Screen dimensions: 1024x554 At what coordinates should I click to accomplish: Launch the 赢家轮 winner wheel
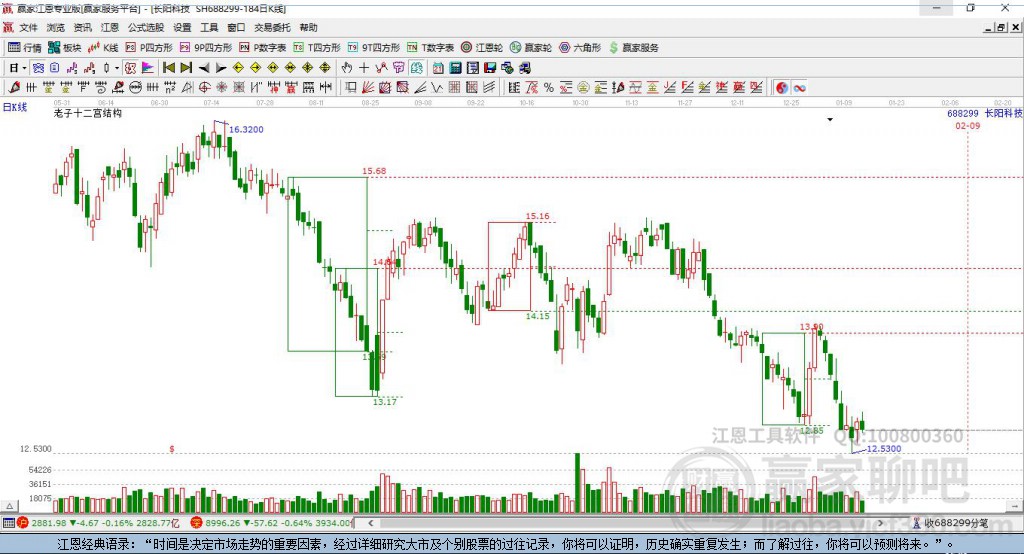531,48
